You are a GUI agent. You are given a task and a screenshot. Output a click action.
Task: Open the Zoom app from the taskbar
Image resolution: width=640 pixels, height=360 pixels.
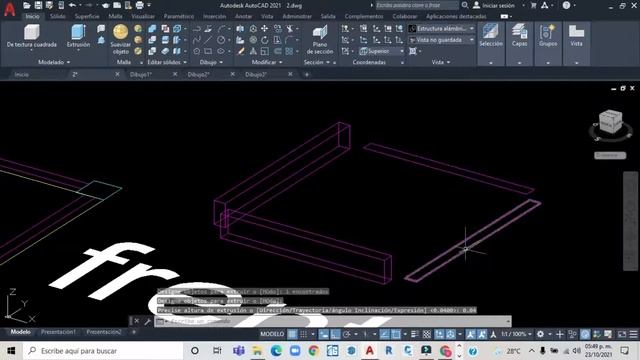pos(295,351)
